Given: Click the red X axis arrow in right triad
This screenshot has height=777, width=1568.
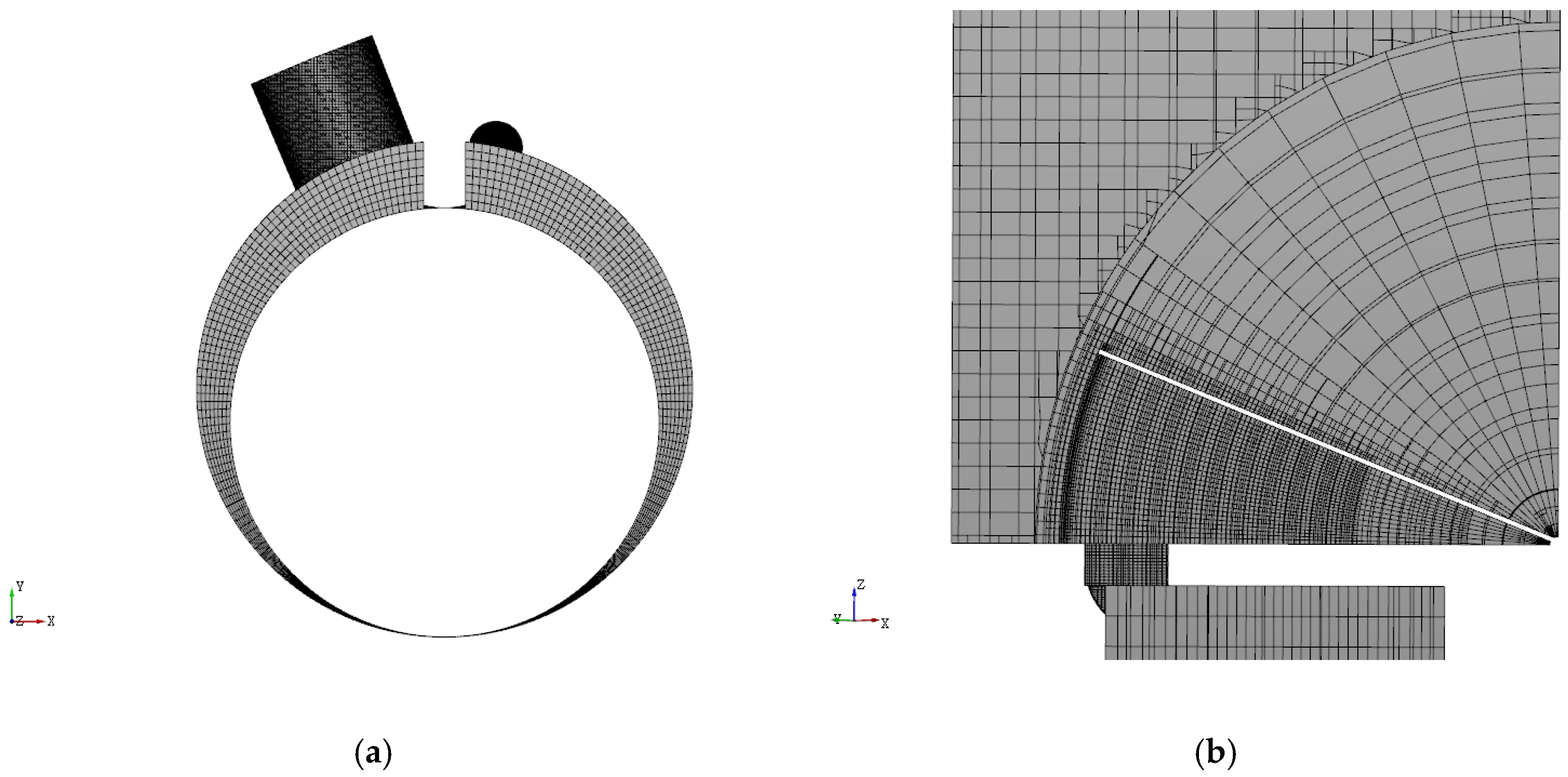Looking at the screenshot, I should 869,620.
